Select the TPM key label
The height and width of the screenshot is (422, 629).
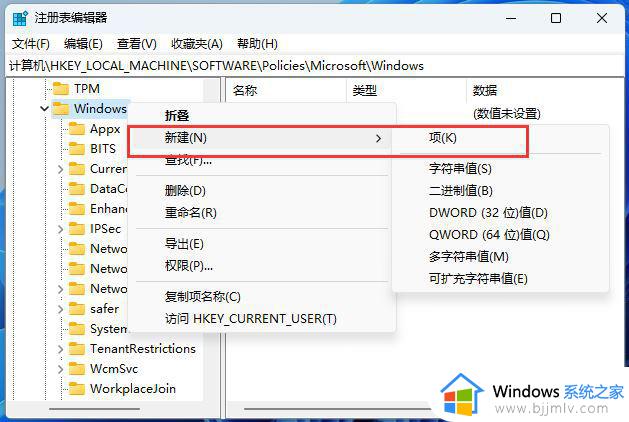(x=87, y=88)
